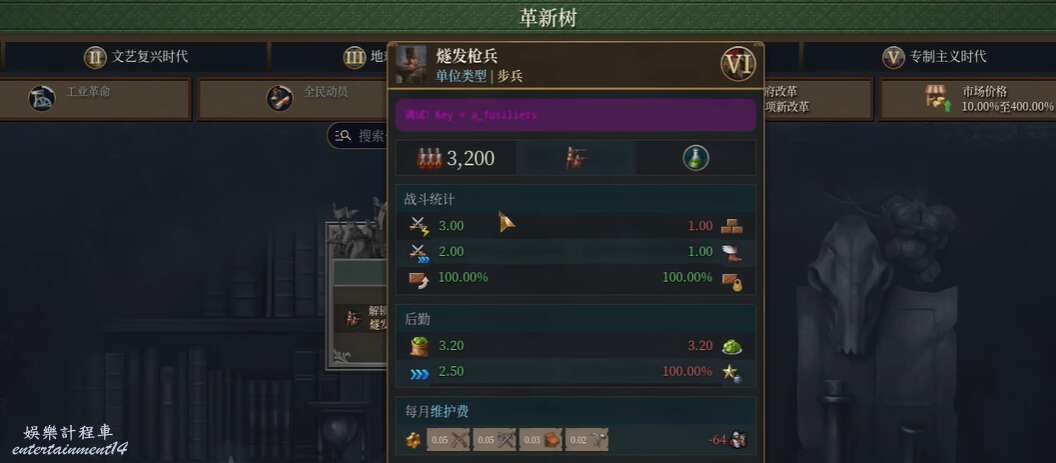Select the 文艺复兴时代 age tab

[137, 57]
